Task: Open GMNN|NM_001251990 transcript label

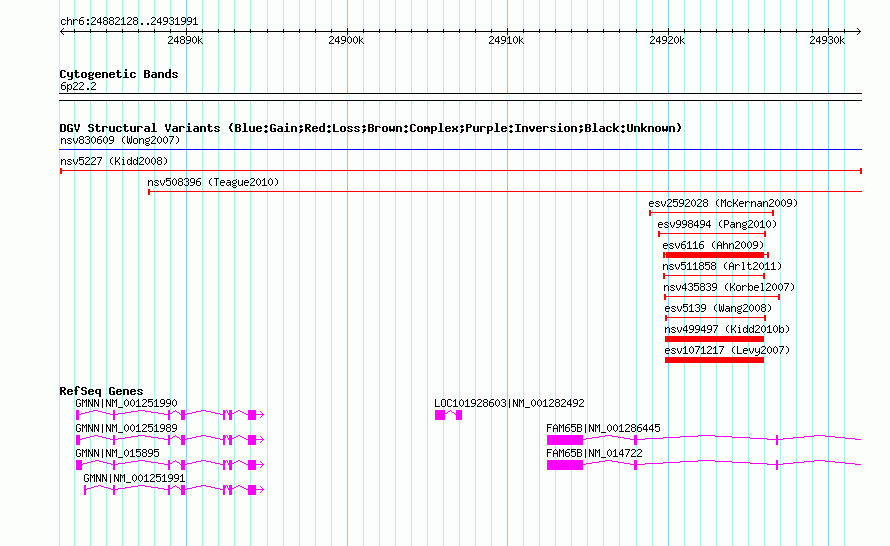Action: point(126,403)
